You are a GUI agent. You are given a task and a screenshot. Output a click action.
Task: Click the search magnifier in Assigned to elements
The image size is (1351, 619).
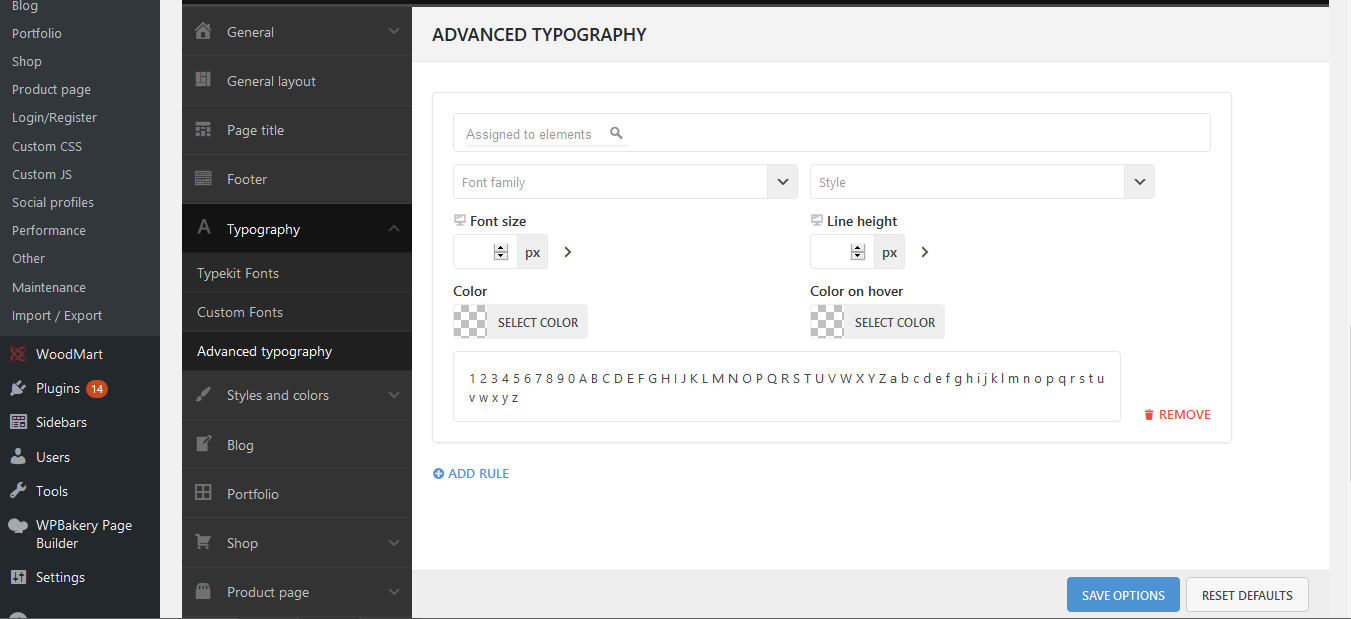click(616, 133)
